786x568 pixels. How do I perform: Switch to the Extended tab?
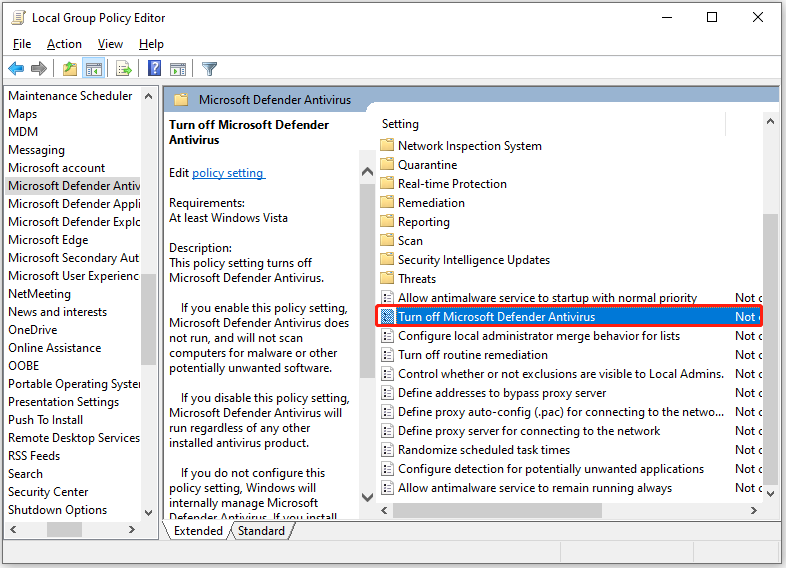(x=198, y=531)
